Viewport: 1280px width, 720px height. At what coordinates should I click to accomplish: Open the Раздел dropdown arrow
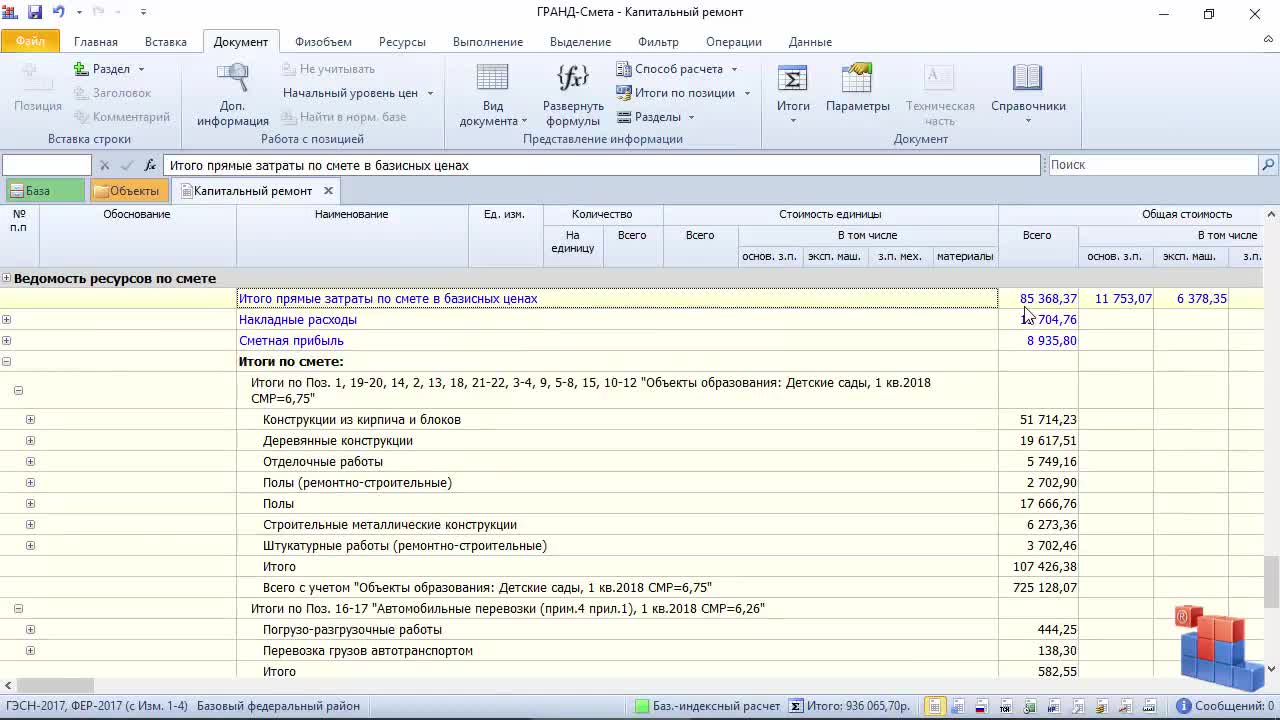pyautogui.click(x=141, y=69)
